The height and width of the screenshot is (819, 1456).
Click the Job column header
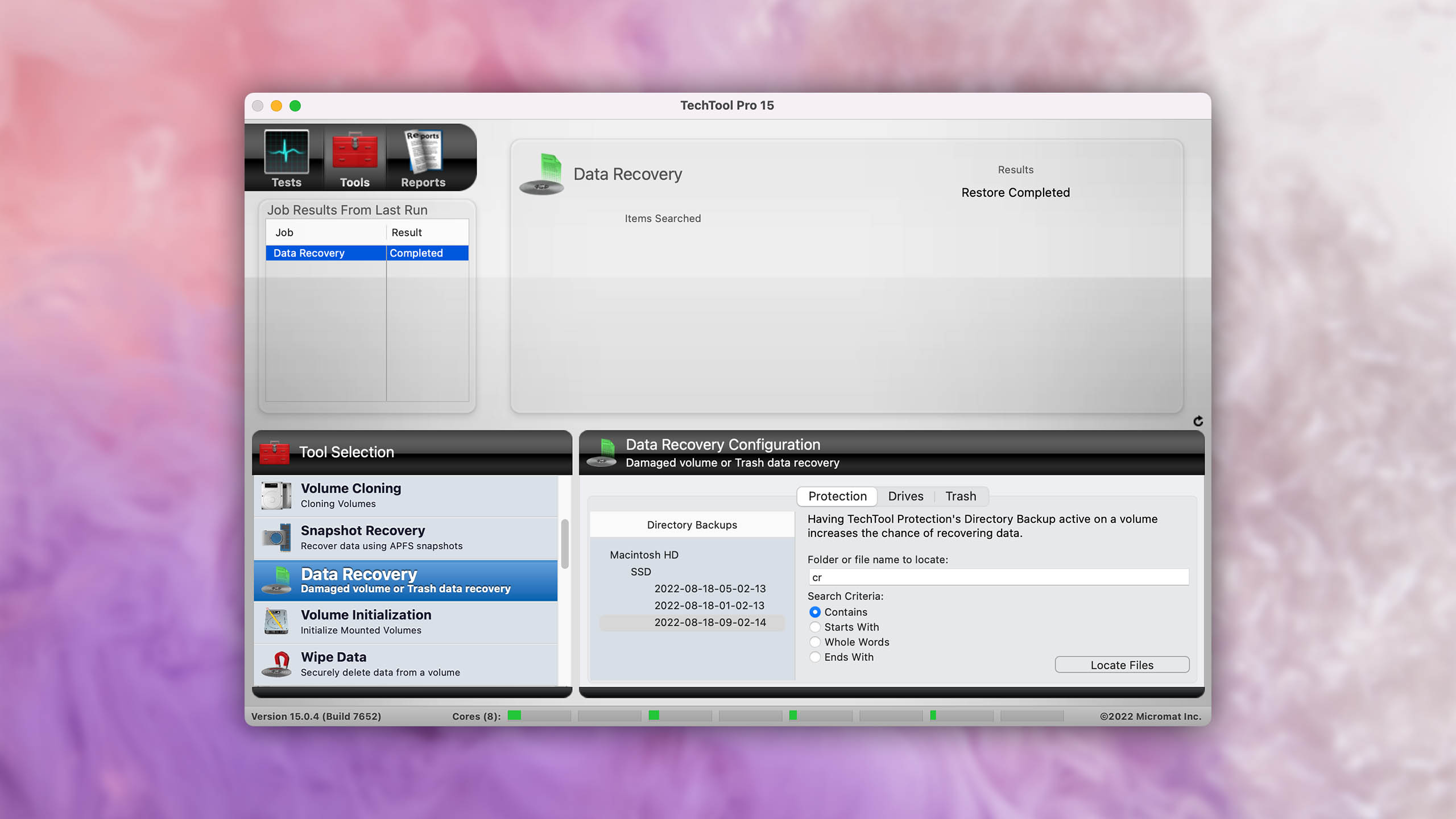326,232
